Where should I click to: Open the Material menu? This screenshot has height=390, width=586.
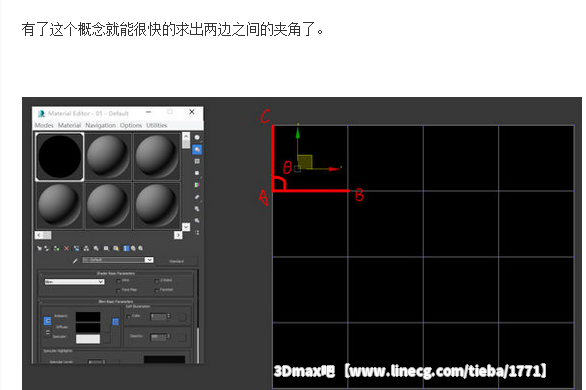[69, 125]
